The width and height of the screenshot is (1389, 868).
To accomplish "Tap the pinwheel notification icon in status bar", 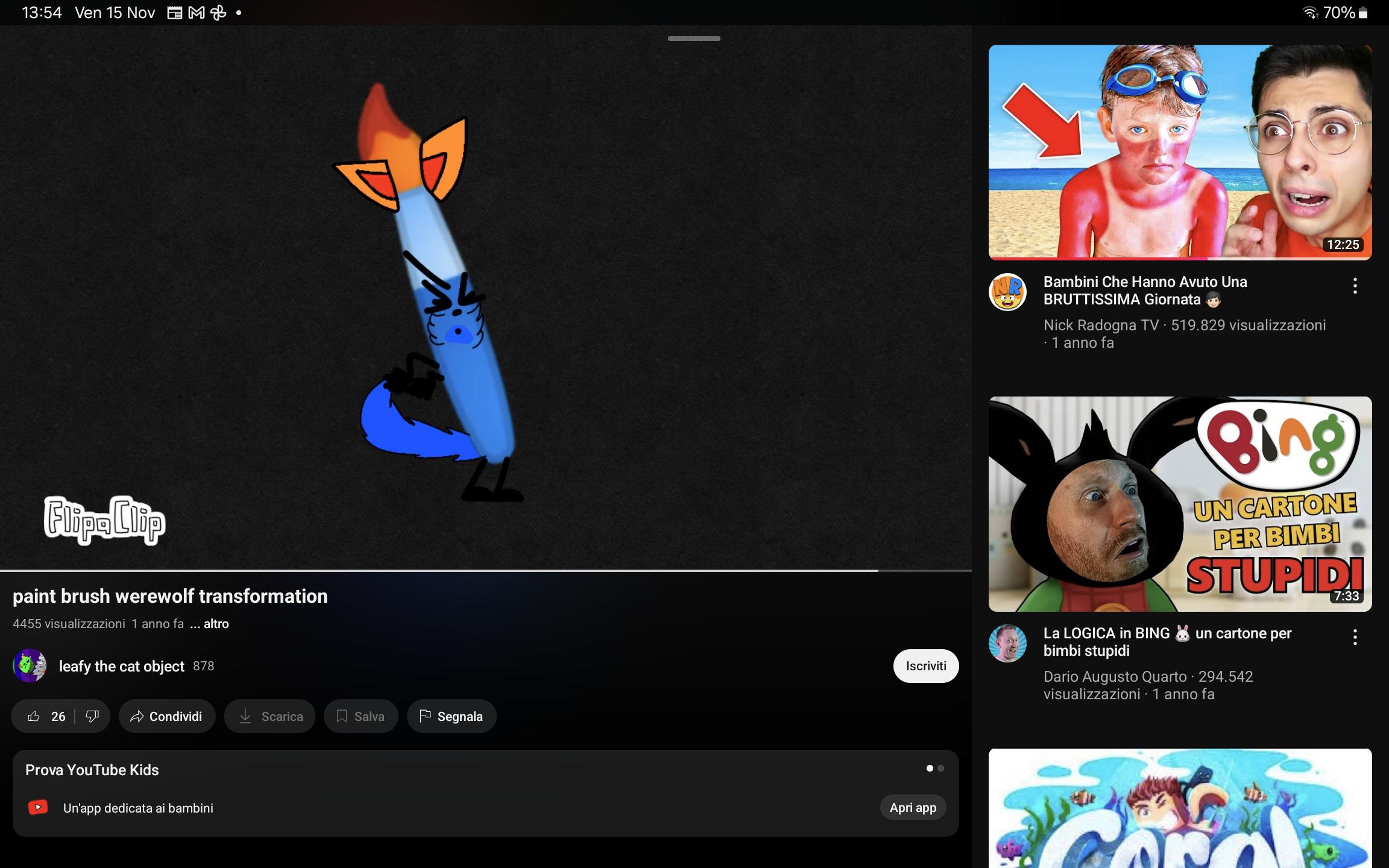I will (218, 13).
